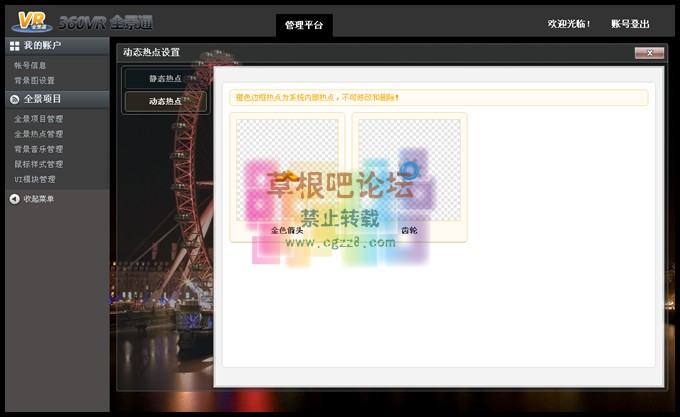Select the 齿轮 hotspot thumbnail
Image resolution: width=680 pixels, height=417 pixels.
point(409,170)
